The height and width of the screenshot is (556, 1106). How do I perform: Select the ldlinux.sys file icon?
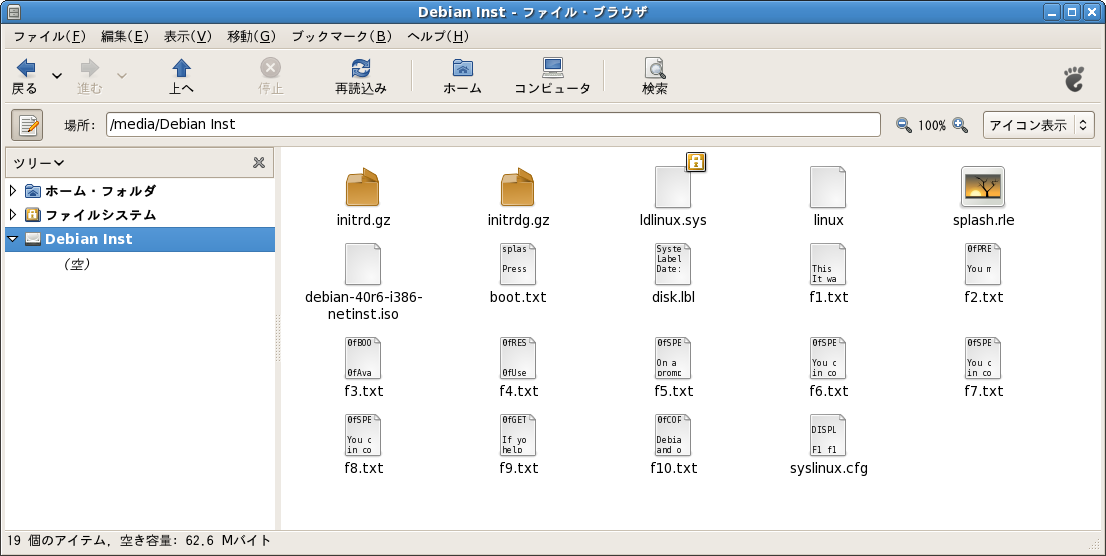click(673, 188)
